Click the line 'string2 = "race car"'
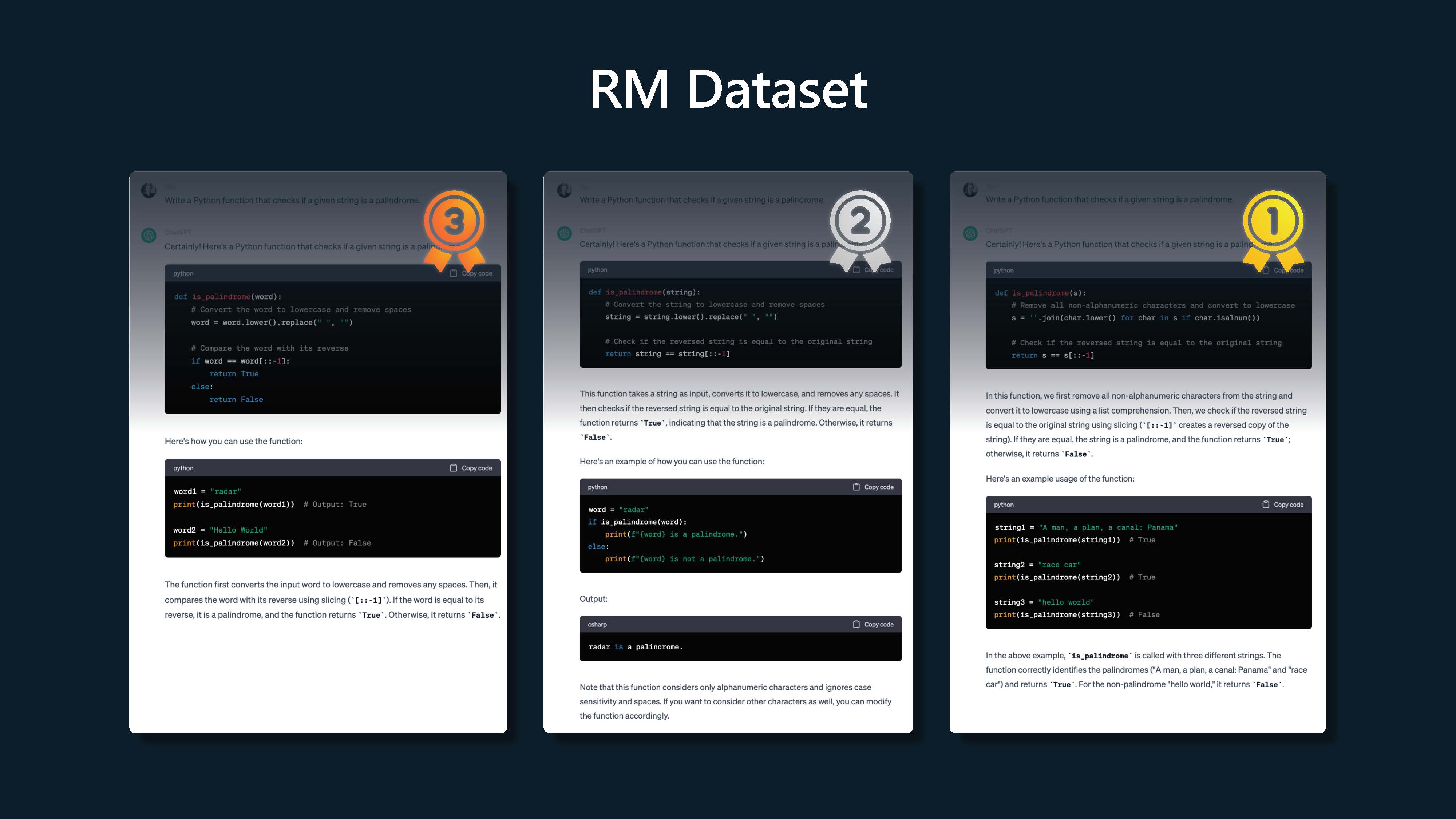Viewport: 1456px width, 819px height. [1037, 565]
